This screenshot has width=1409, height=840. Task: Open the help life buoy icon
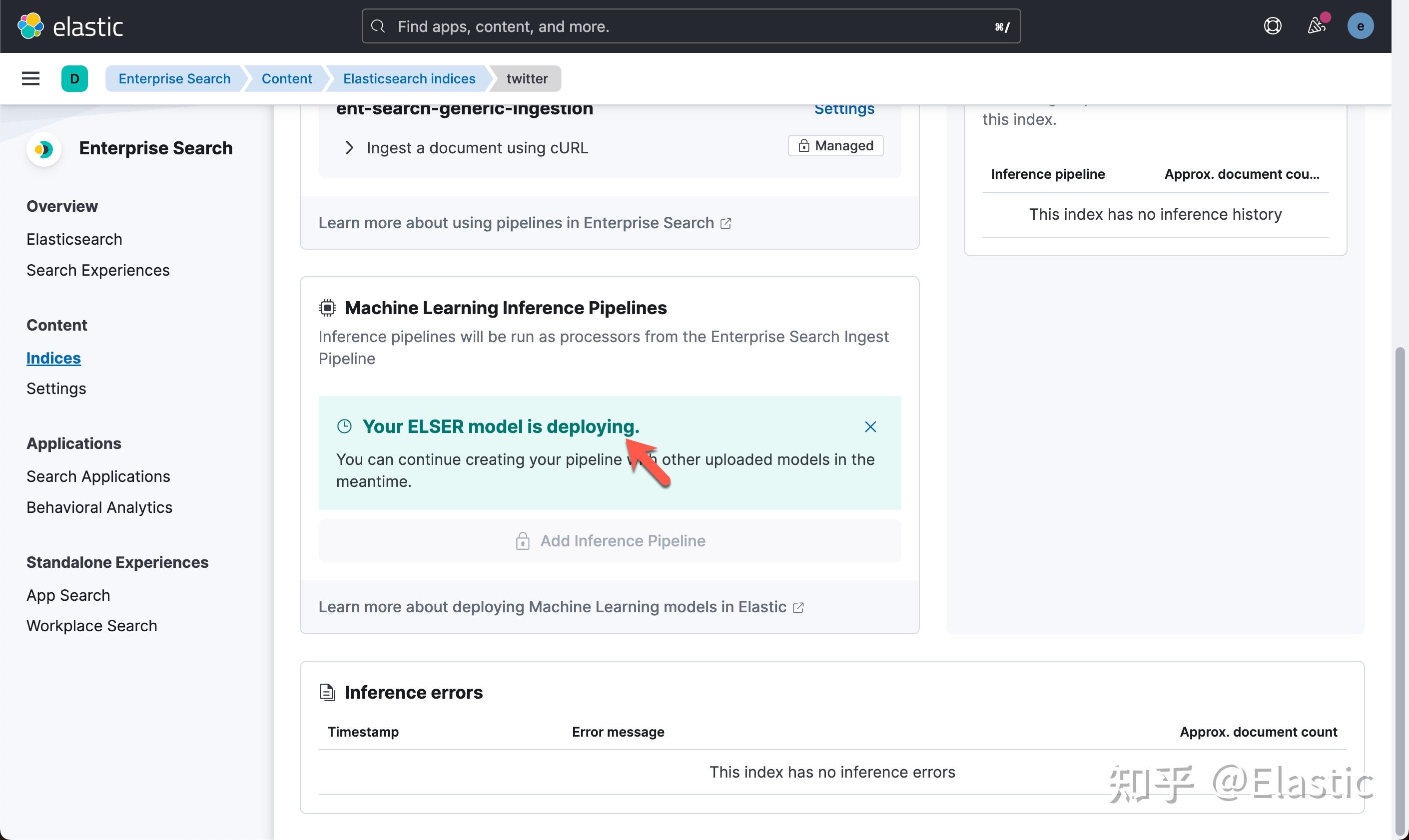click(x=1272, y=26)
